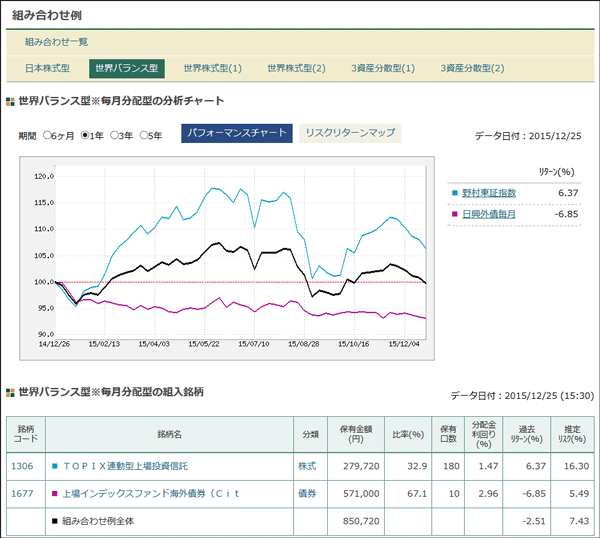
Task: Select the 6ヶ月 period radio button
Action: coord(47,135)
